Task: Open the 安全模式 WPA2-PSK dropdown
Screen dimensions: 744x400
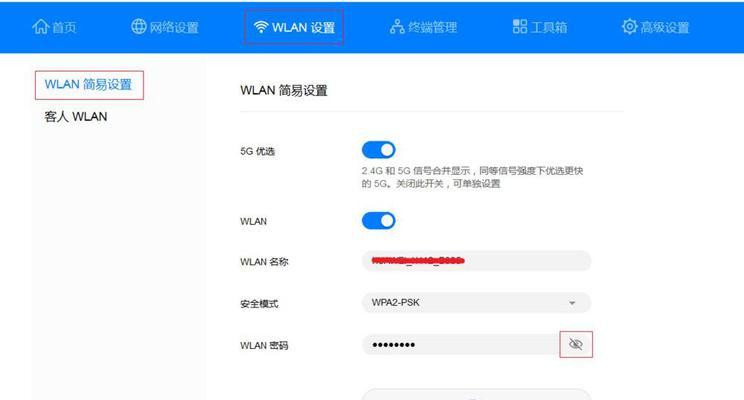Action: click(476, 303)
